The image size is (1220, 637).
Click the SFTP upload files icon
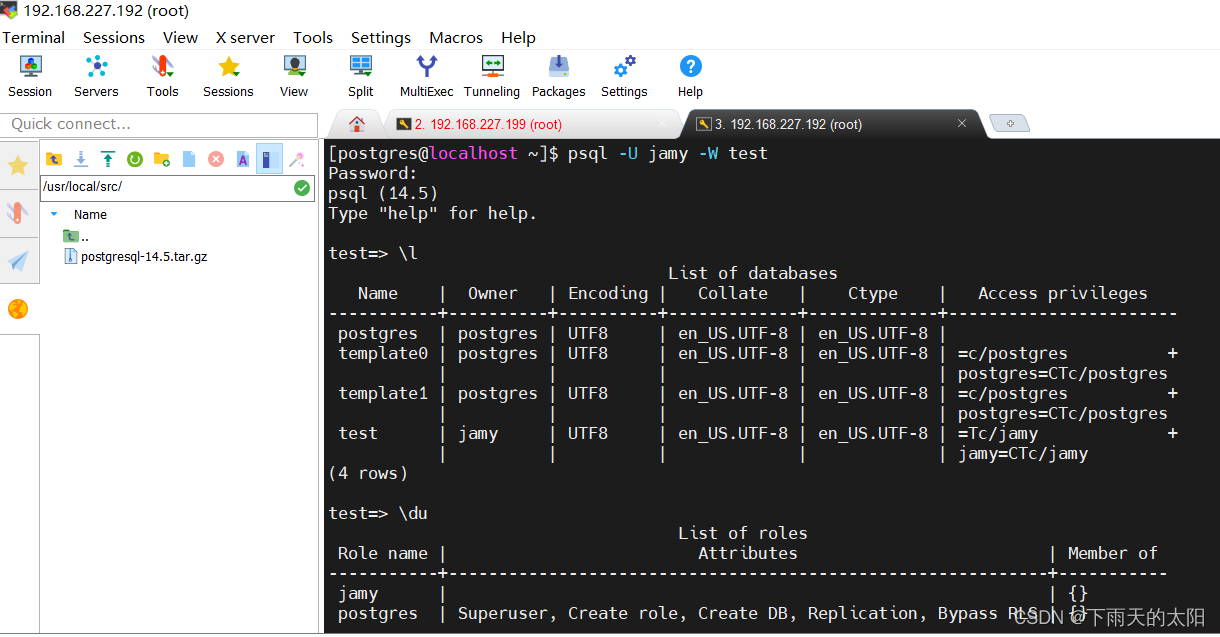(x=108, y=159)
